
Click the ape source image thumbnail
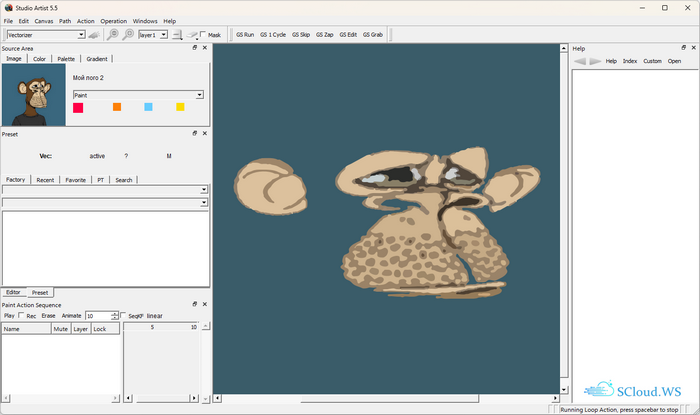point(34,95)
